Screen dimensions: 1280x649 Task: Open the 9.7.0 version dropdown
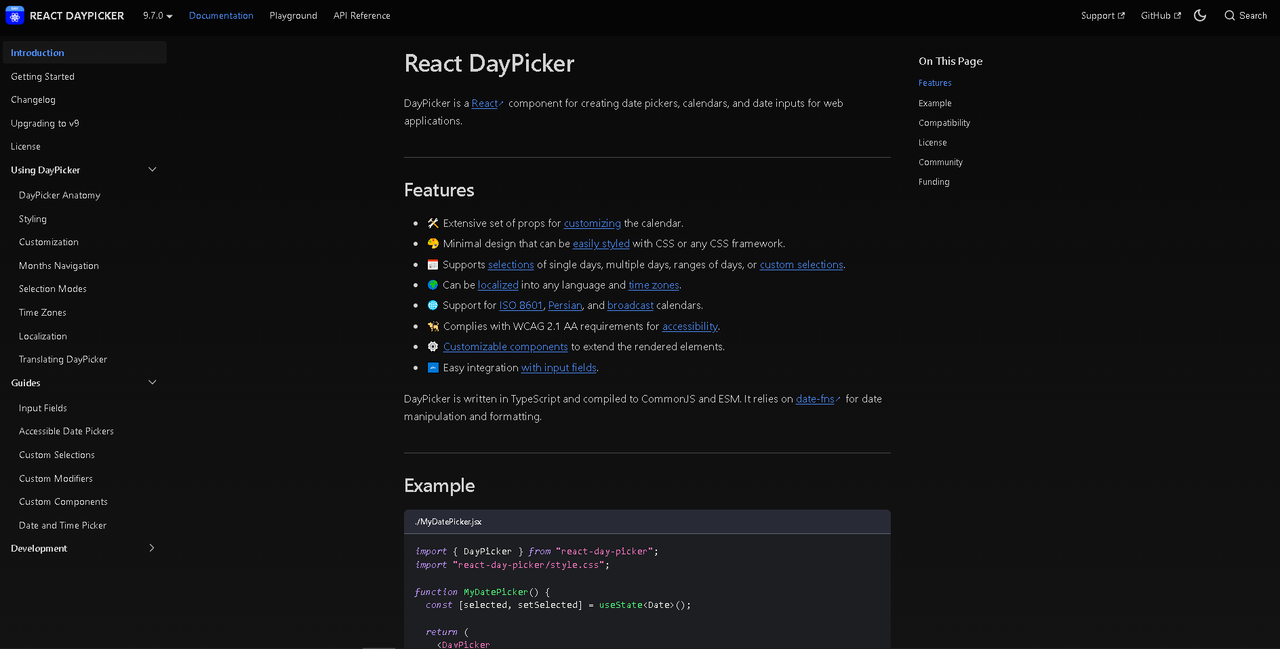(x=157, y=16)
